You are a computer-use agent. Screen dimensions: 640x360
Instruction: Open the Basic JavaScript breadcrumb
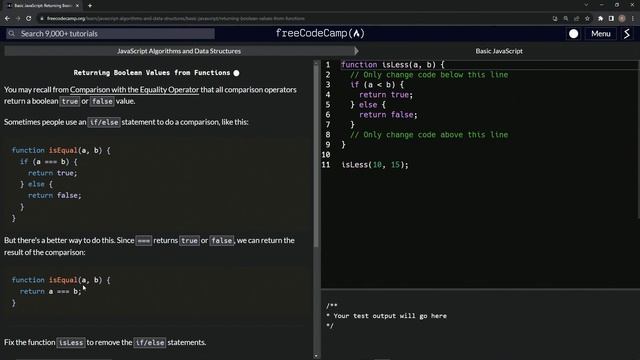click(499, 51)
